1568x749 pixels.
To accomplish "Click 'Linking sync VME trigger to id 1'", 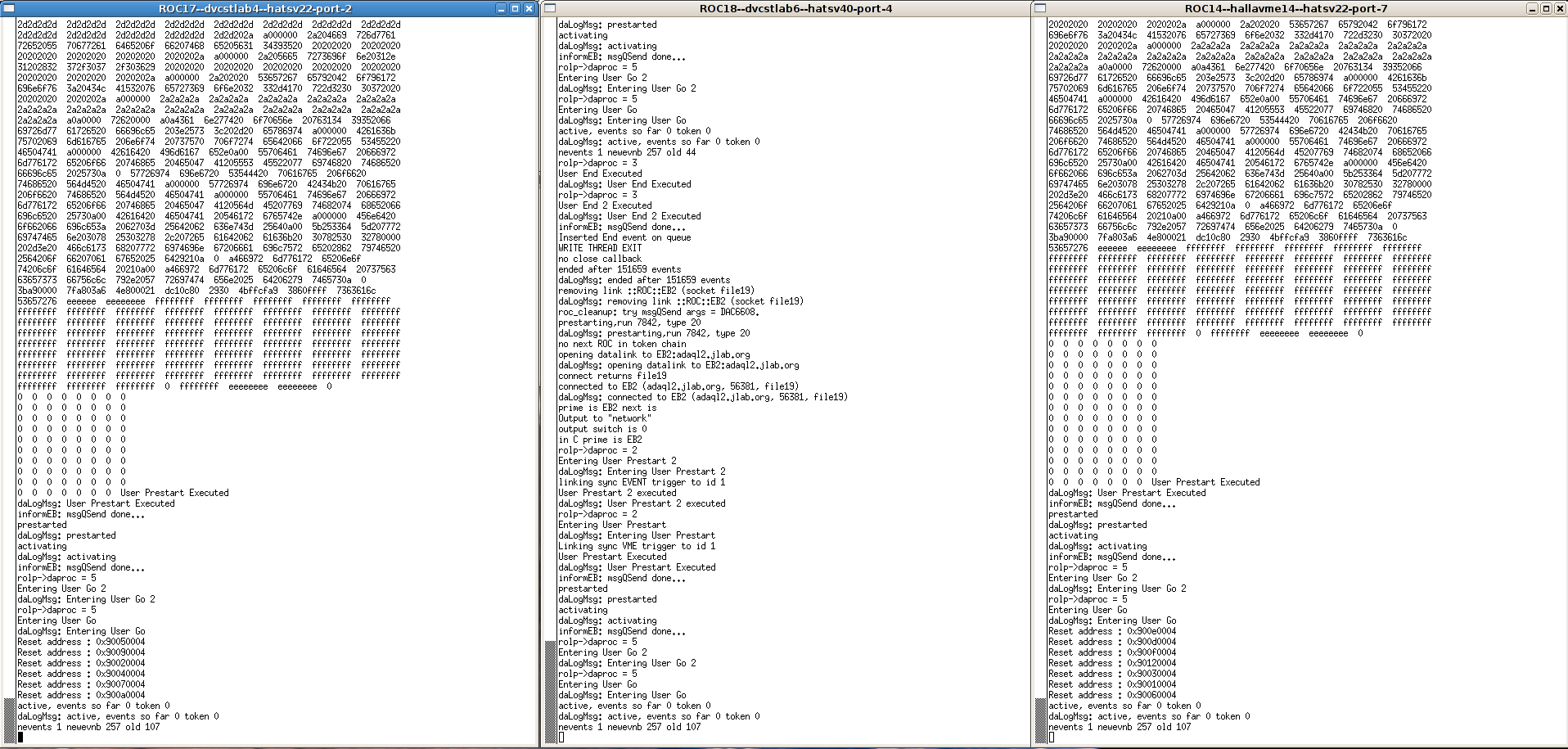I will click(637, 546).
